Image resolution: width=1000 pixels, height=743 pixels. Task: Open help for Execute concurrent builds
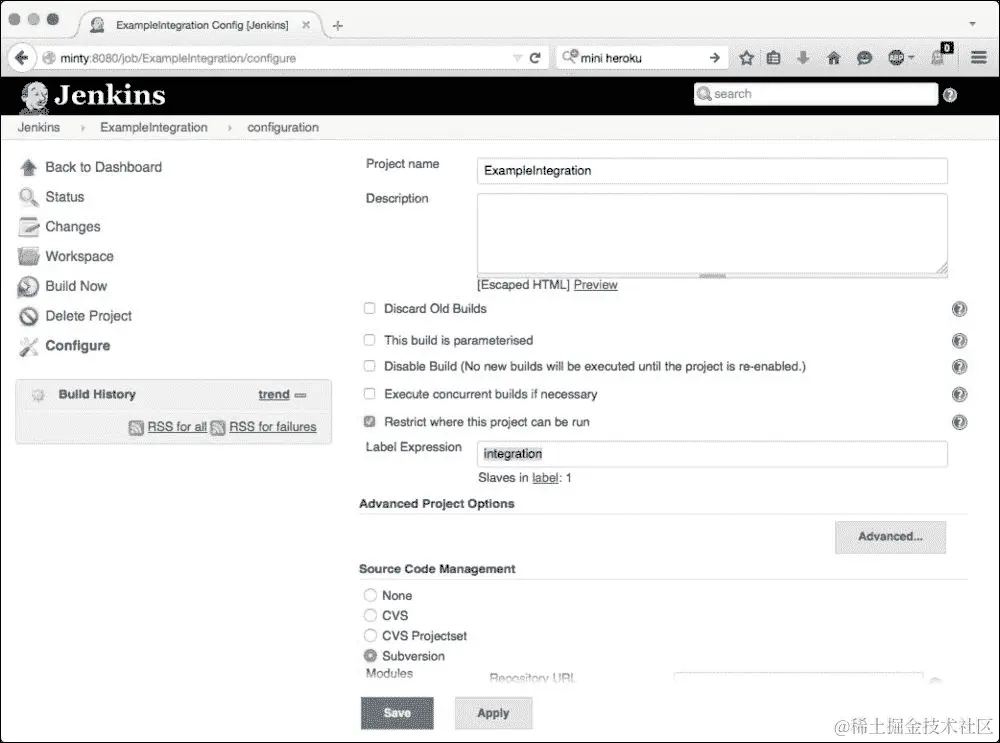click(959, 394)
